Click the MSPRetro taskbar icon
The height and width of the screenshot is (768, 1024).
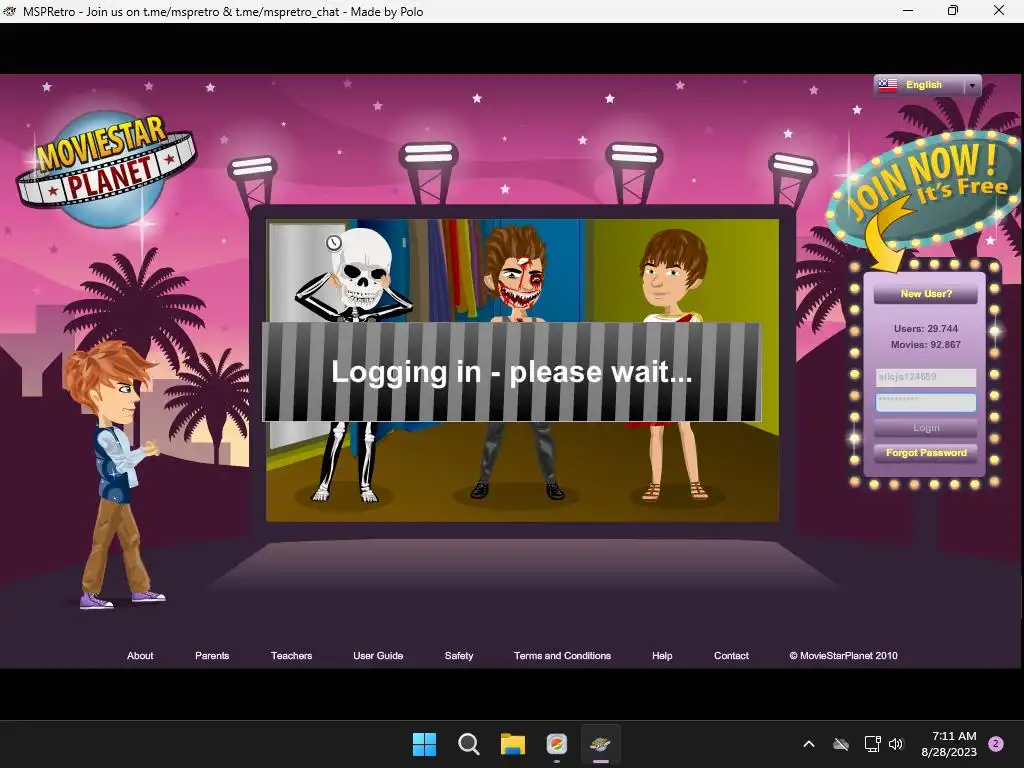pyautogui.click(x=600, y=744)
